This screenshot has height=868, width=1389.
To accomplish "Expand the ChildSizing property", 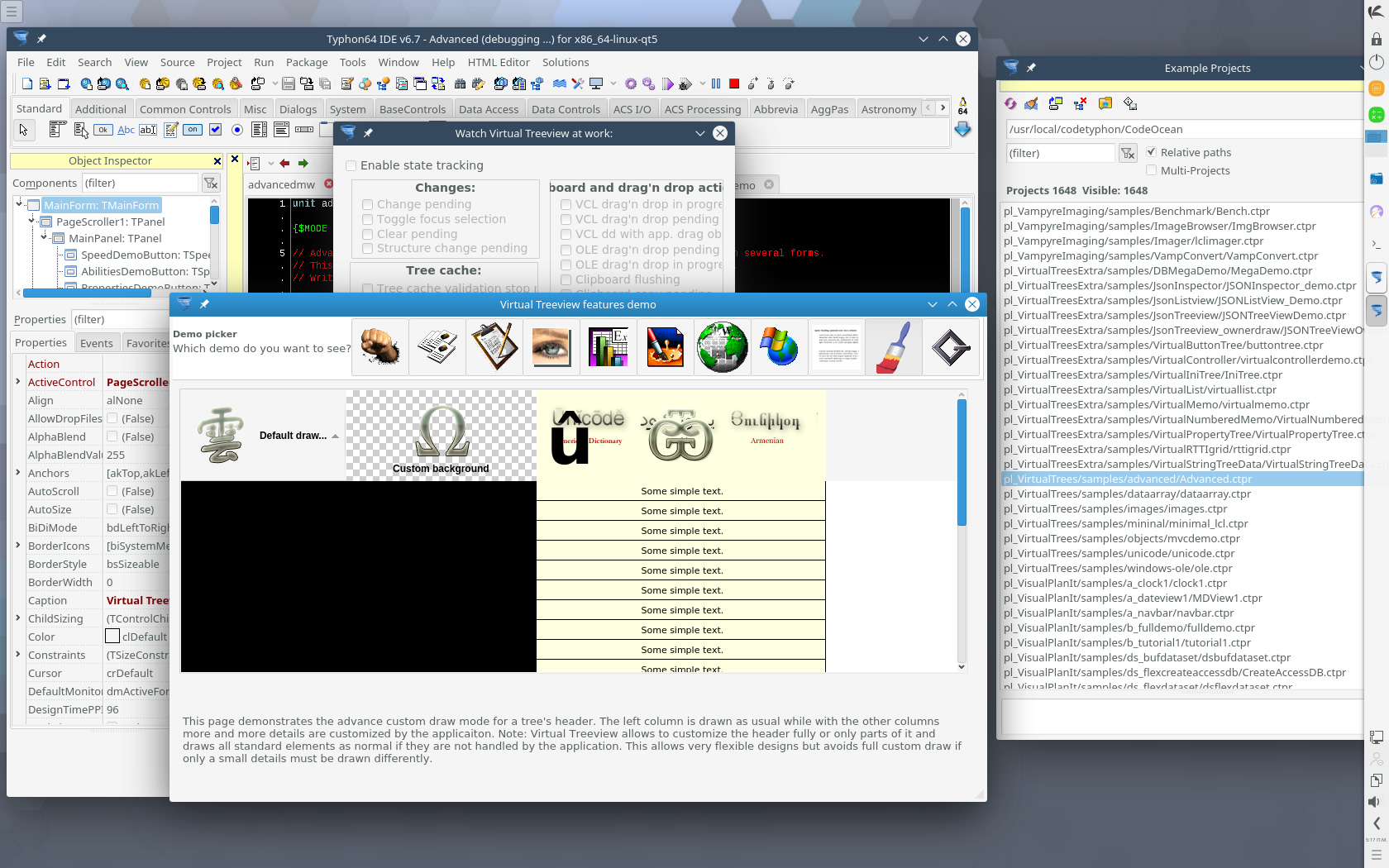I will (x=18, y=618).
